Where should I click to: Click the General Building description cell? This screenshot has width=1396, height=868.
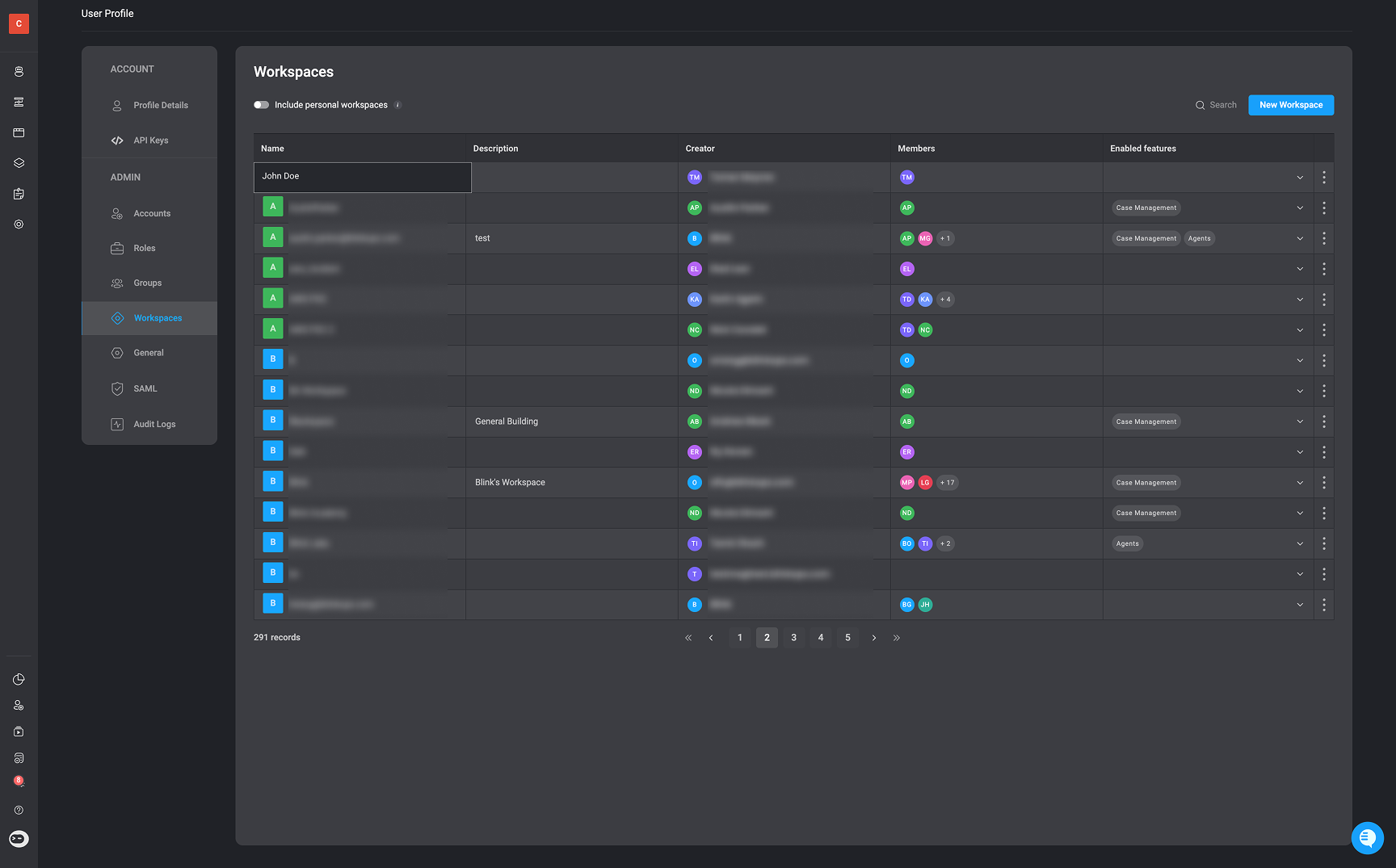(x=572, y=421)
